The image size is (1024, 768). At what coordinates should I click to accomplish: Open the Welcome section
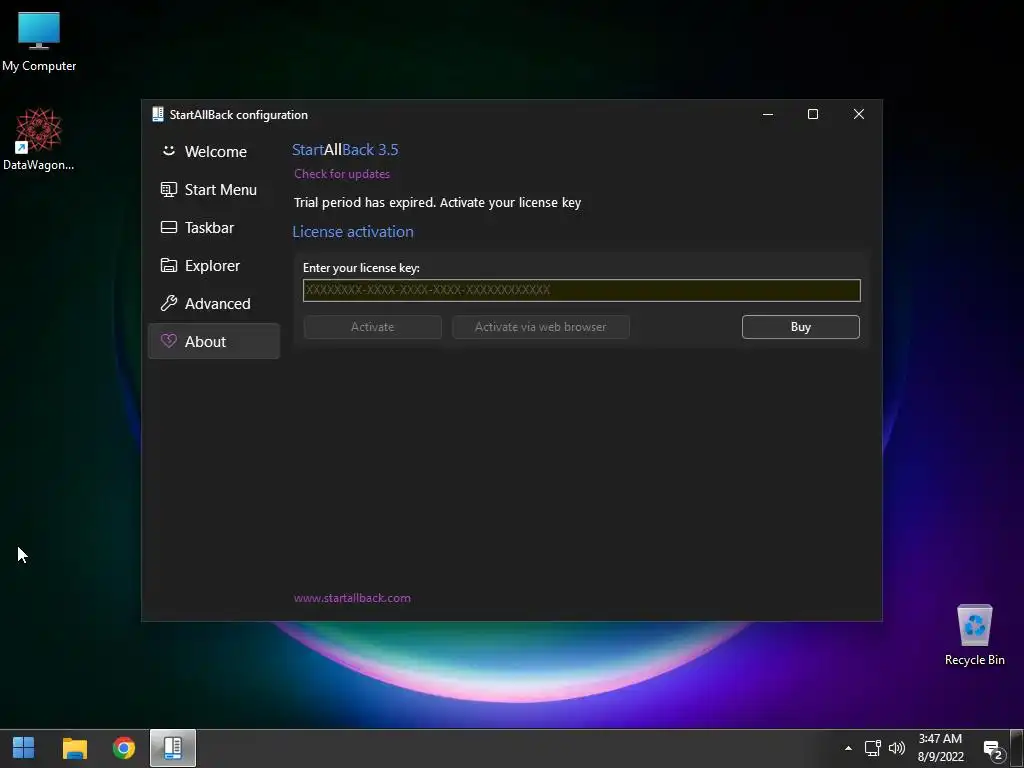[x=214, y=152]
